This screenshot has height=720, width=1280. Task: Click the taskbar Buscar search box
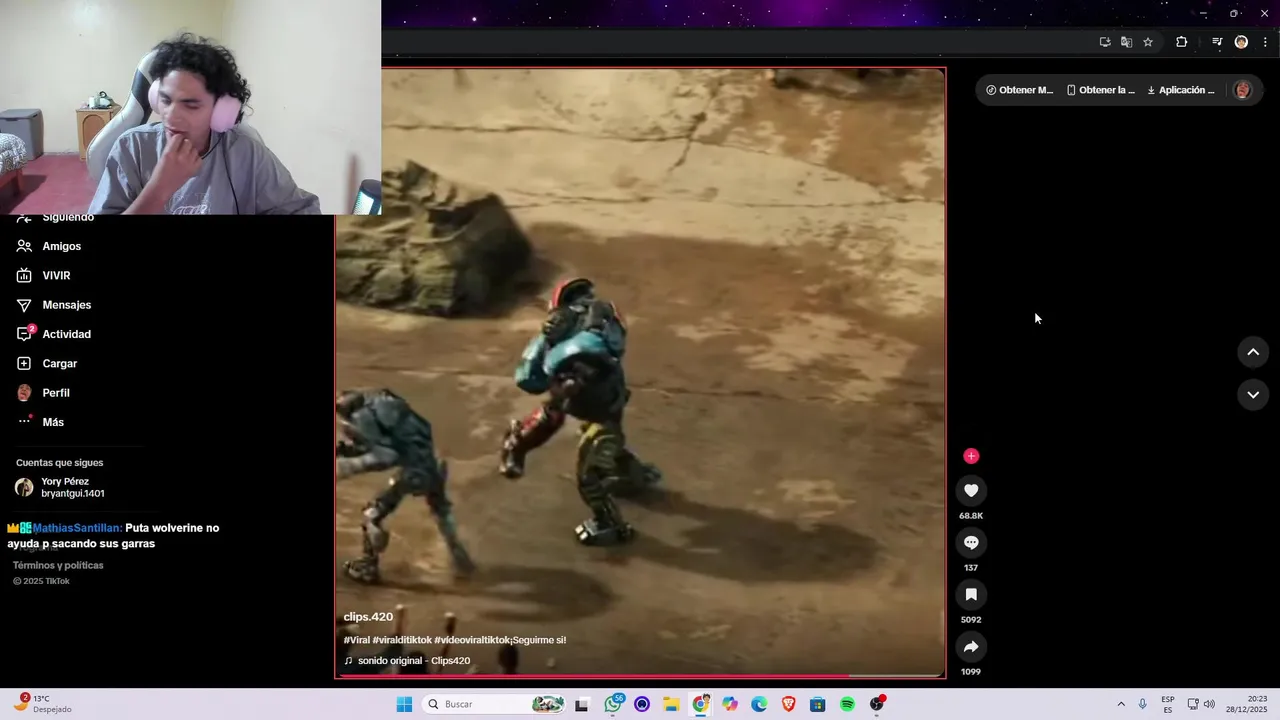pyautogui.click(x=495, y=704)
